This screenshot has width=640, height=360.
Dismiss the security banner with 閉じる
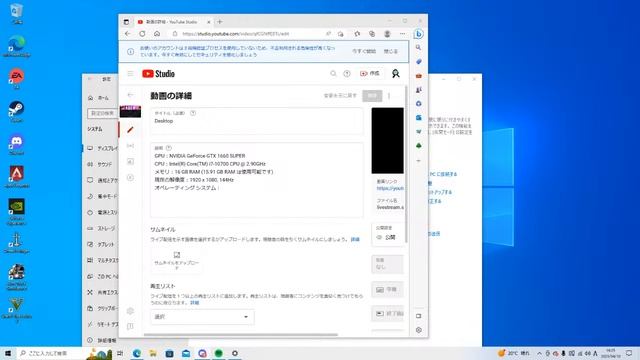tap(391, 51)
